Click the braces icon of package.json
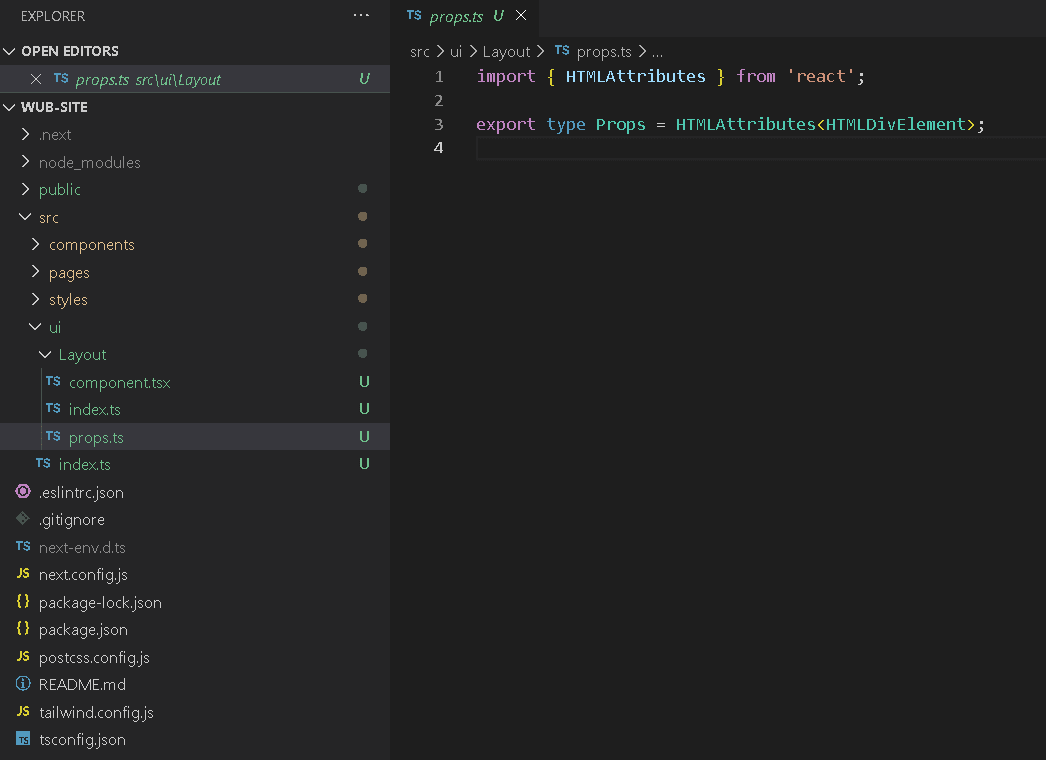The height and width of the screenshot is (760, 1046). tap(23, 629)
